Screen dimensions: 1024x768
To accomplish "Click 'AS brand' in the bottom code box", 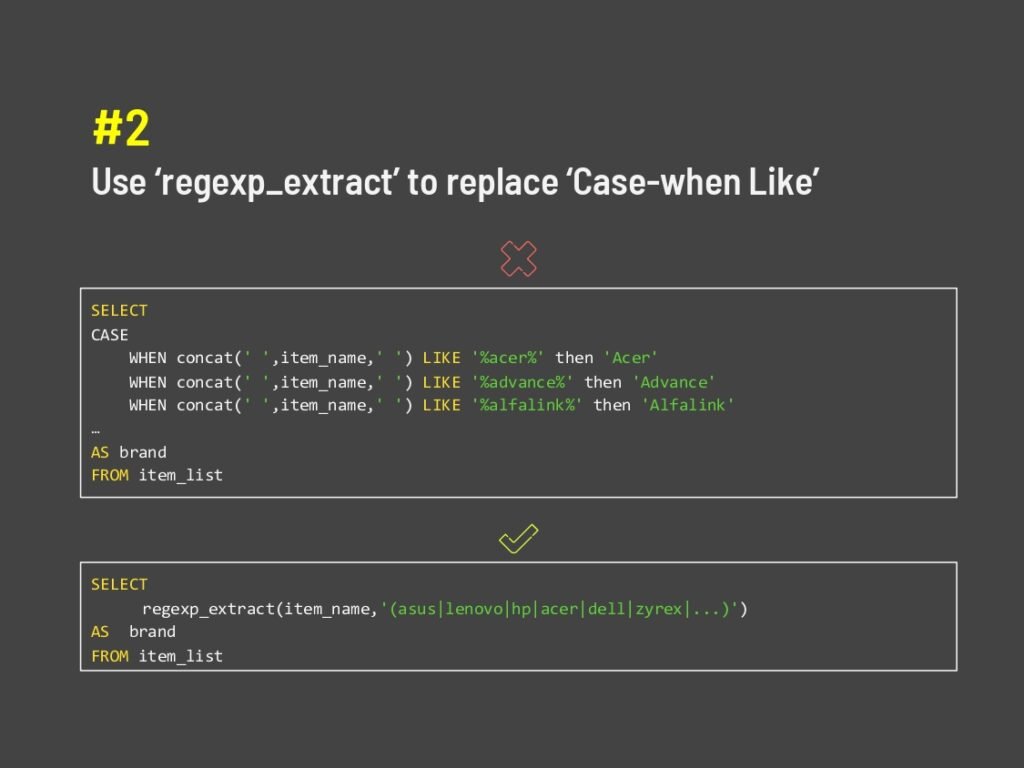I will click(x=133, y=632).
